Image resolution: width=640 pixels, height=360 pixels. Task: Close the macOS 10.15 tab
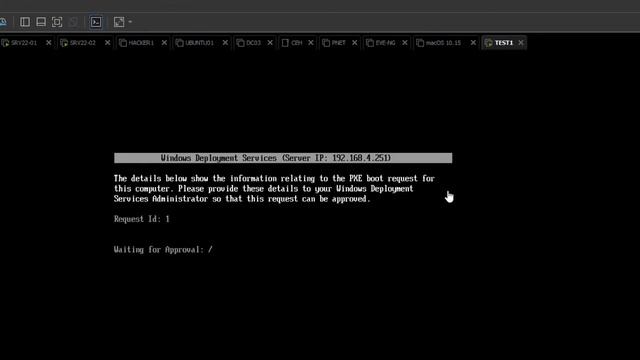473,43
